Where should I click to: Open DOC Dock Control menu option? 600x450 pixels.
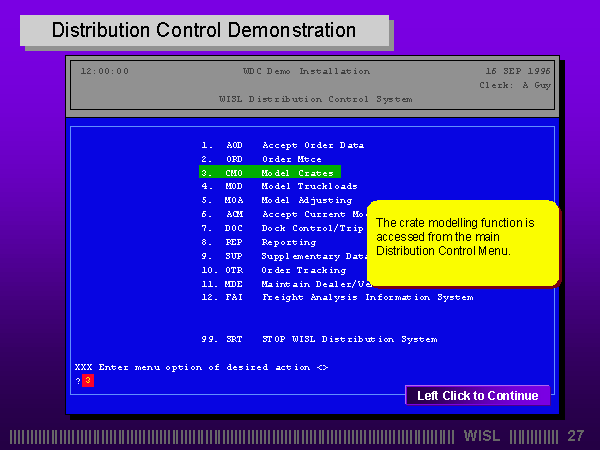[285, 228]
